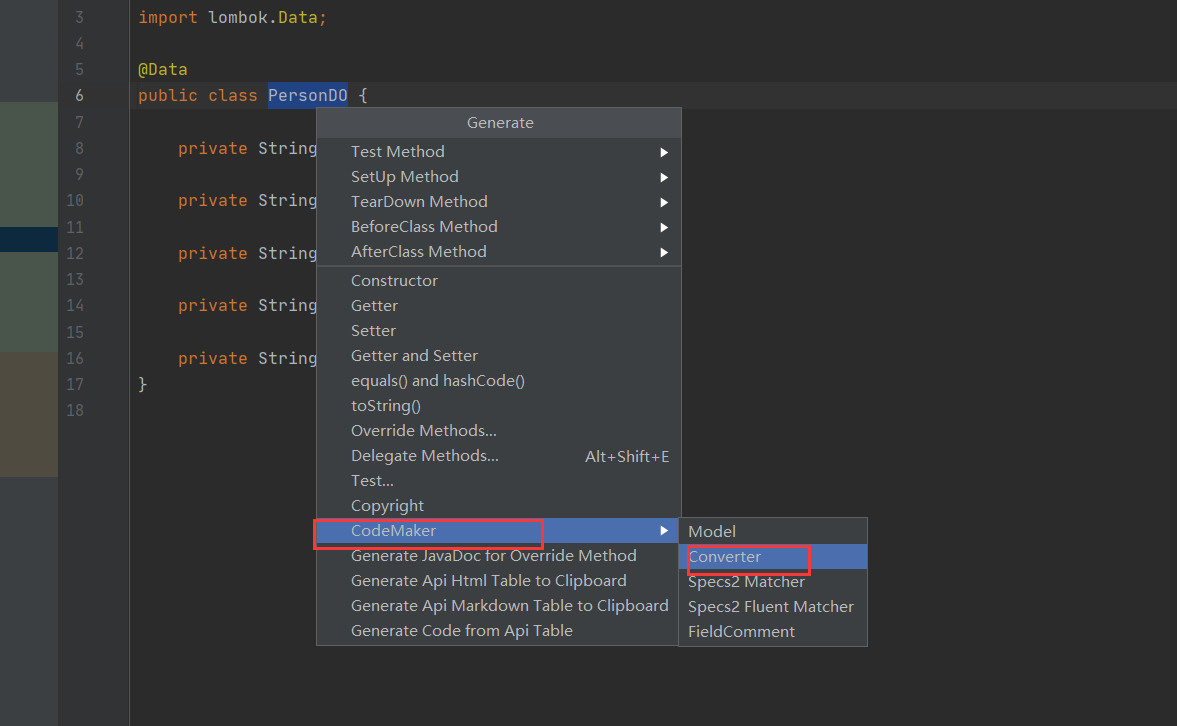Open the CodeMaker submenu

[x=400, y=530]
